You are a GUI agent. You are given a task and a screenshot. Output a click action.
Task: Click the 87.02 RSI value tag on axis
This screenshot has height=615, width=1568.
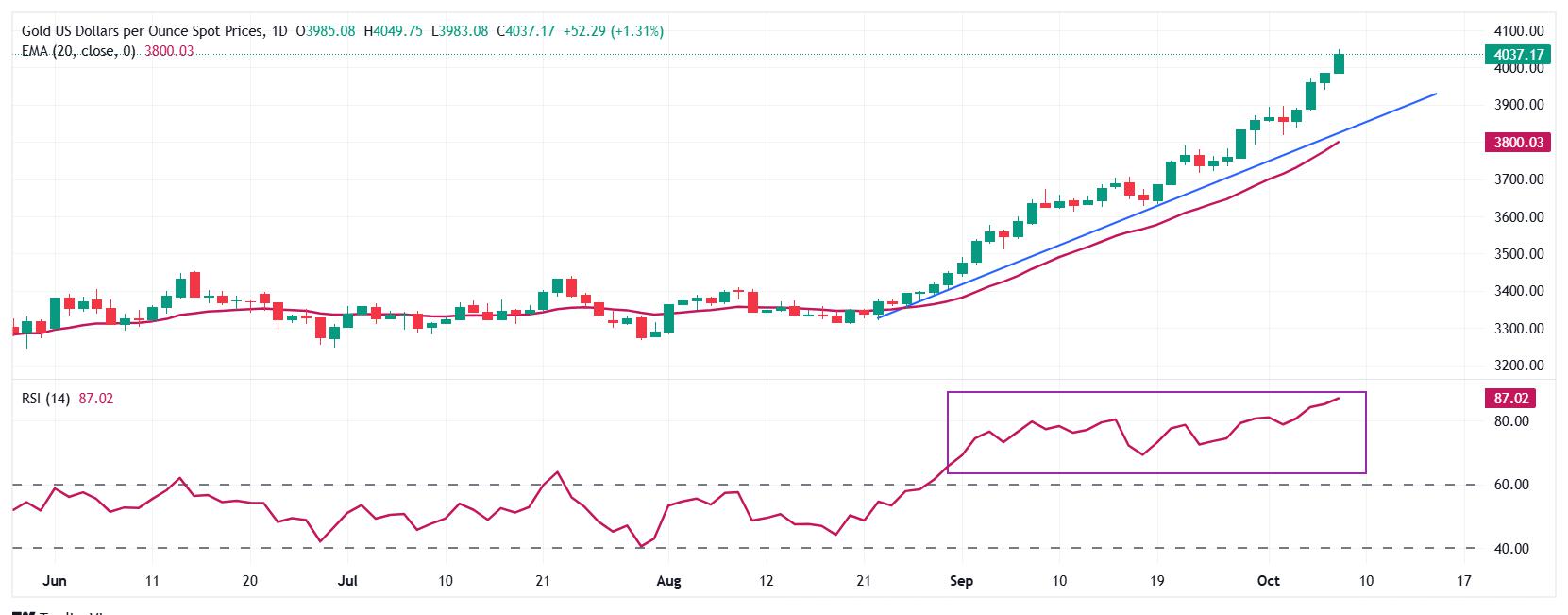(x=1510, y=399)
